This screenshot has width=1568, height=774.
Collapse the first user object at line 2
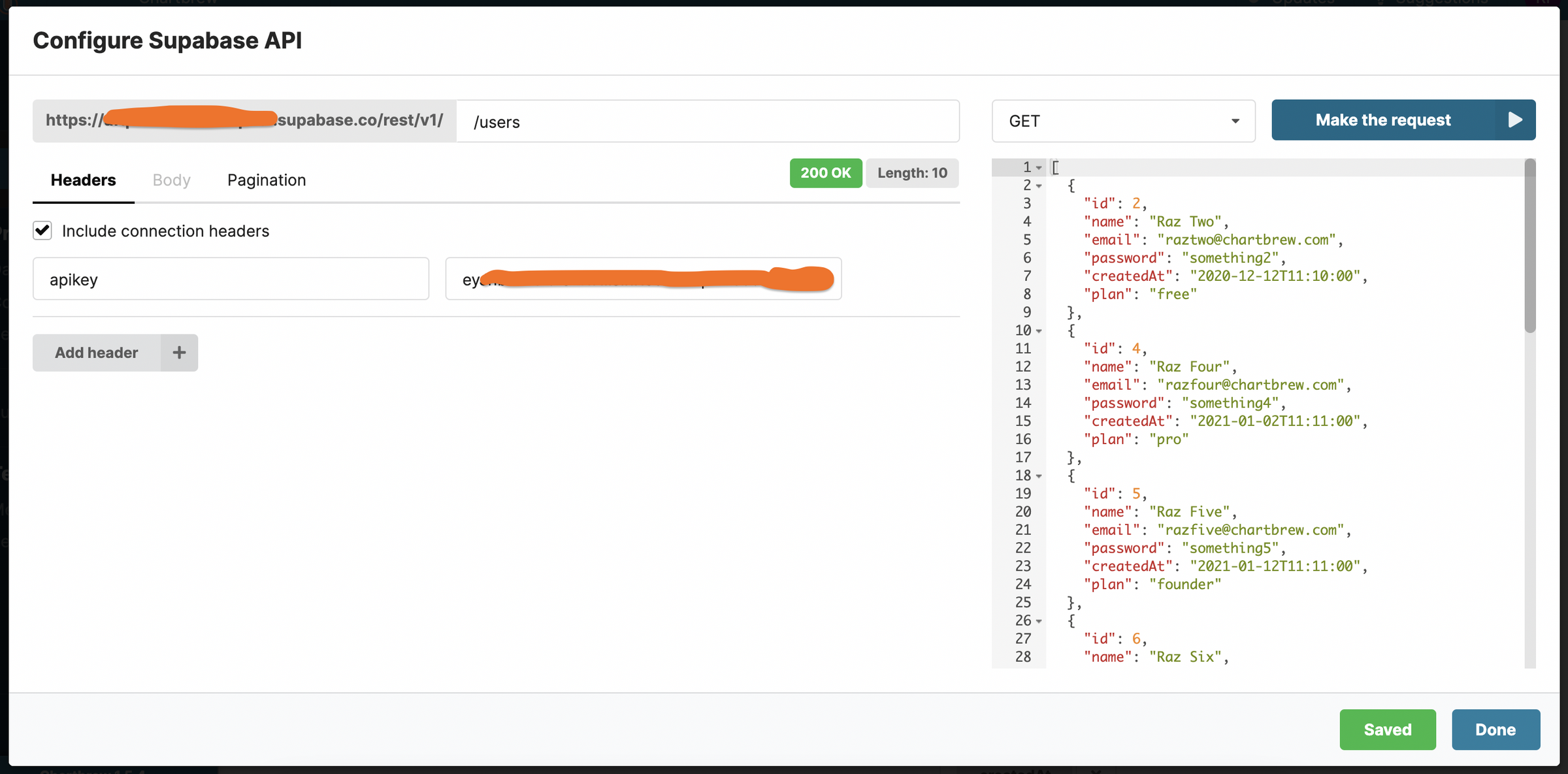pos(1038,186)
